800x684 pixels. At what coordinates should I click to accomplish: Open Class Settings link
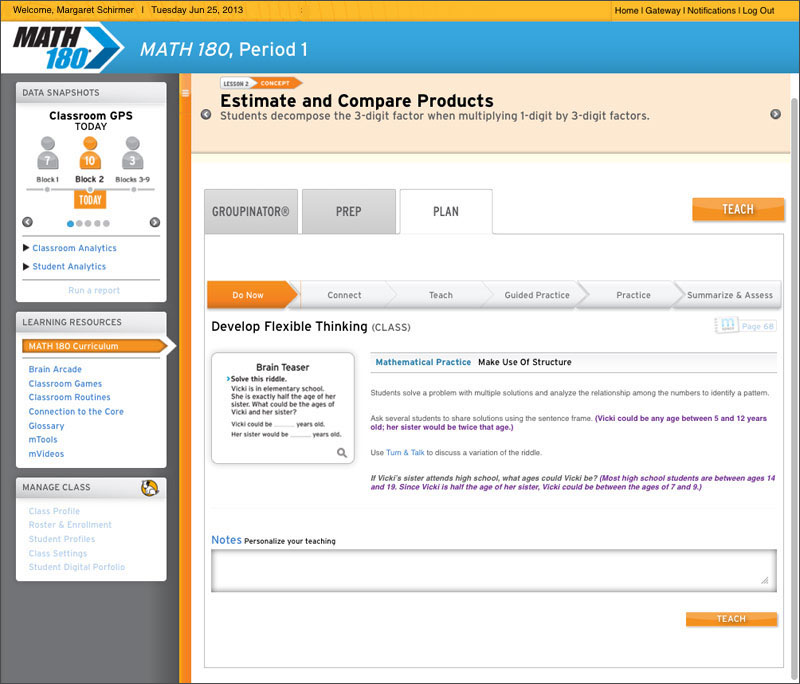(58, 553)
